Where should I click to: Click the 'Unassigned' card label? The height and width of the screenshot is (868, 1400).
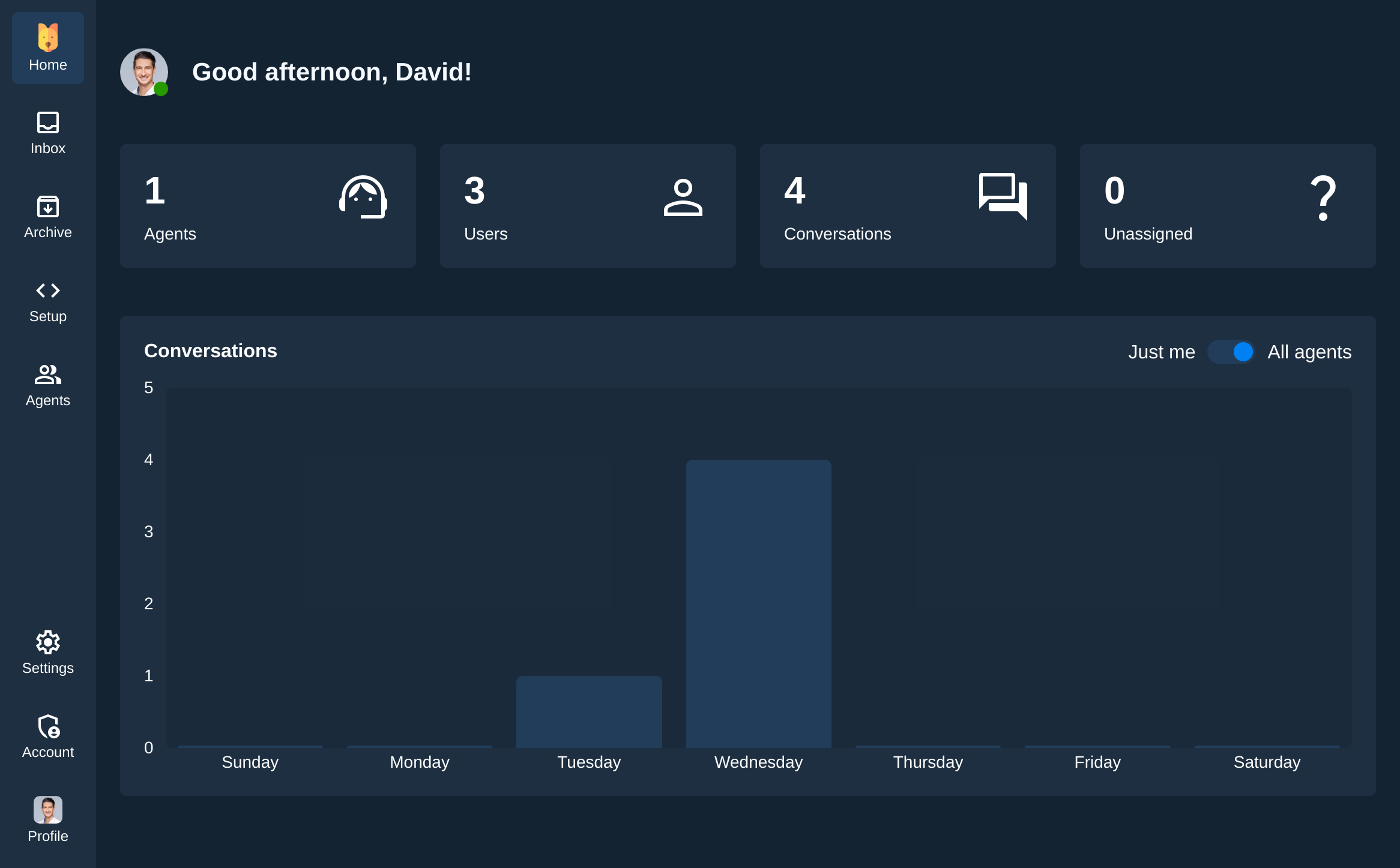(x=1148, y=234)
